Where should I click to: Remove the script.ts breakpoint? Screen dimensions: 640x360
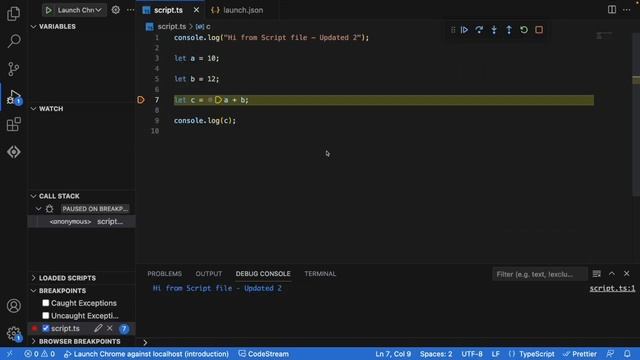(109, 328)
